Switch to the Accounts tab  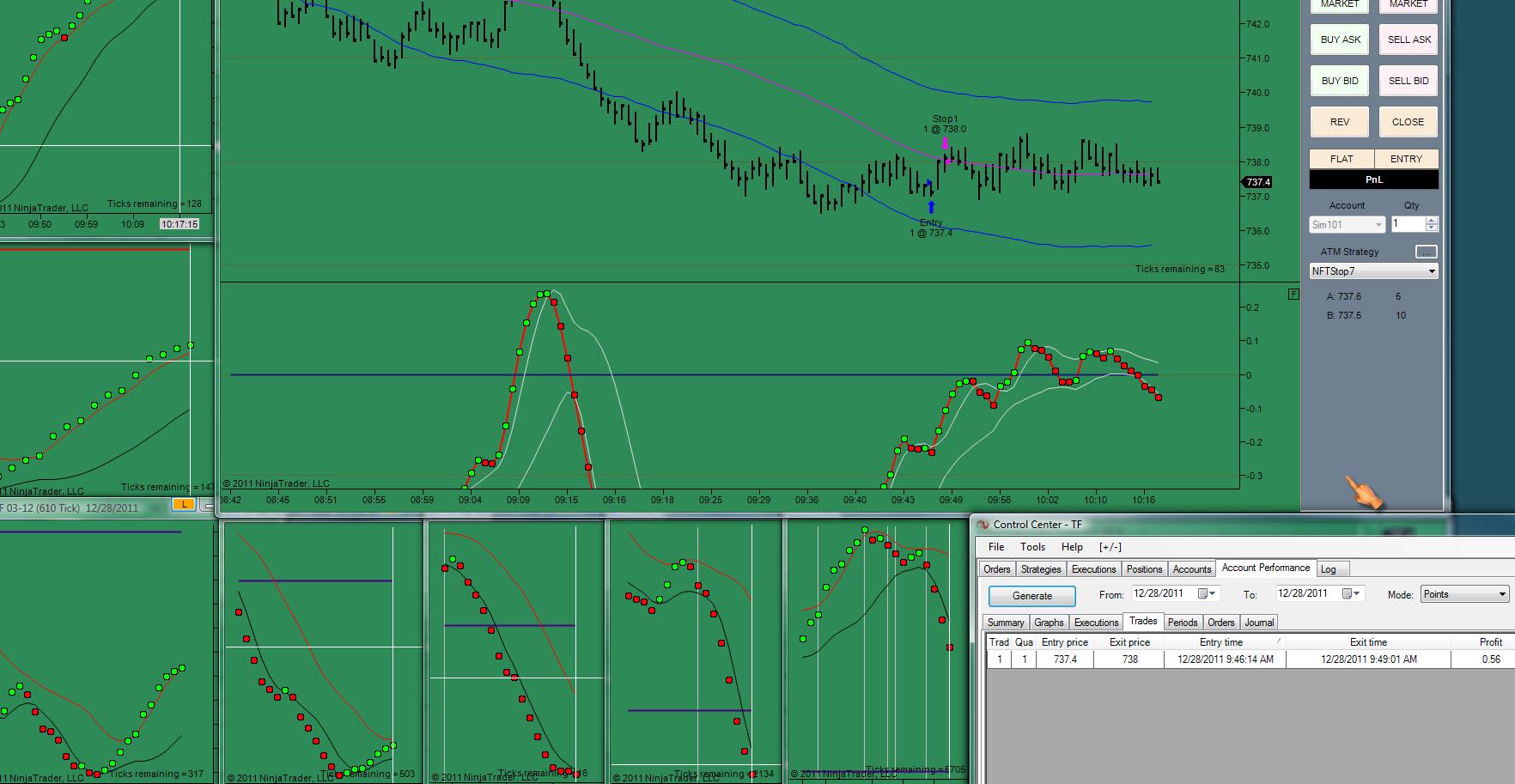coord(1192,569)
